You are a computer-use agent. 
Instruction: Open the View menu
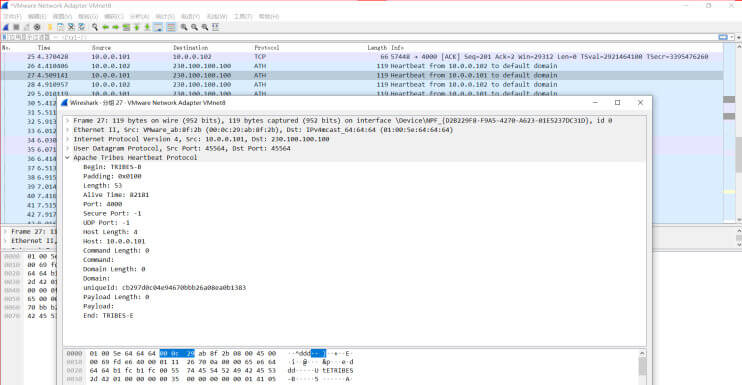click(x=62, y=17)
